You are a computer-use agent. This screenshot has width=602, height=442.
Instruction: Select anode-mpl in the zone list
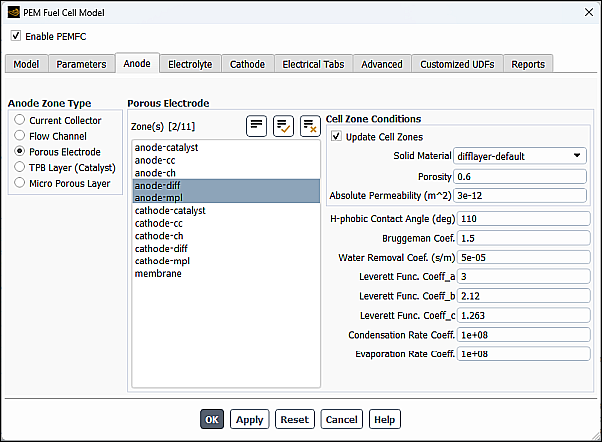226,197
